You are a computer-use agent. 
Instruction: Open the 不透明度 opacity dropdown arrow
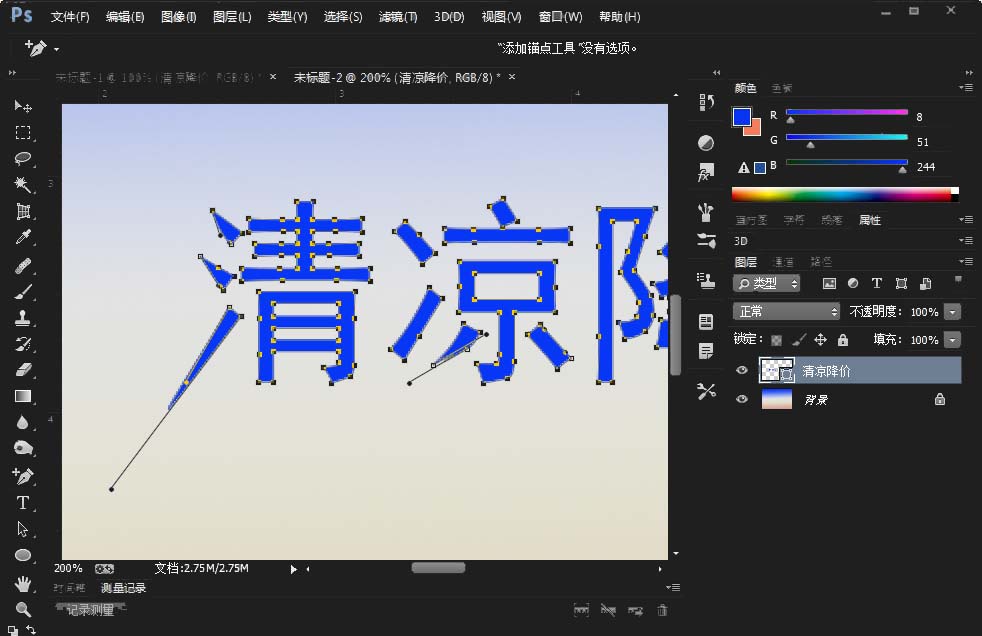click(x=952, y=312)
